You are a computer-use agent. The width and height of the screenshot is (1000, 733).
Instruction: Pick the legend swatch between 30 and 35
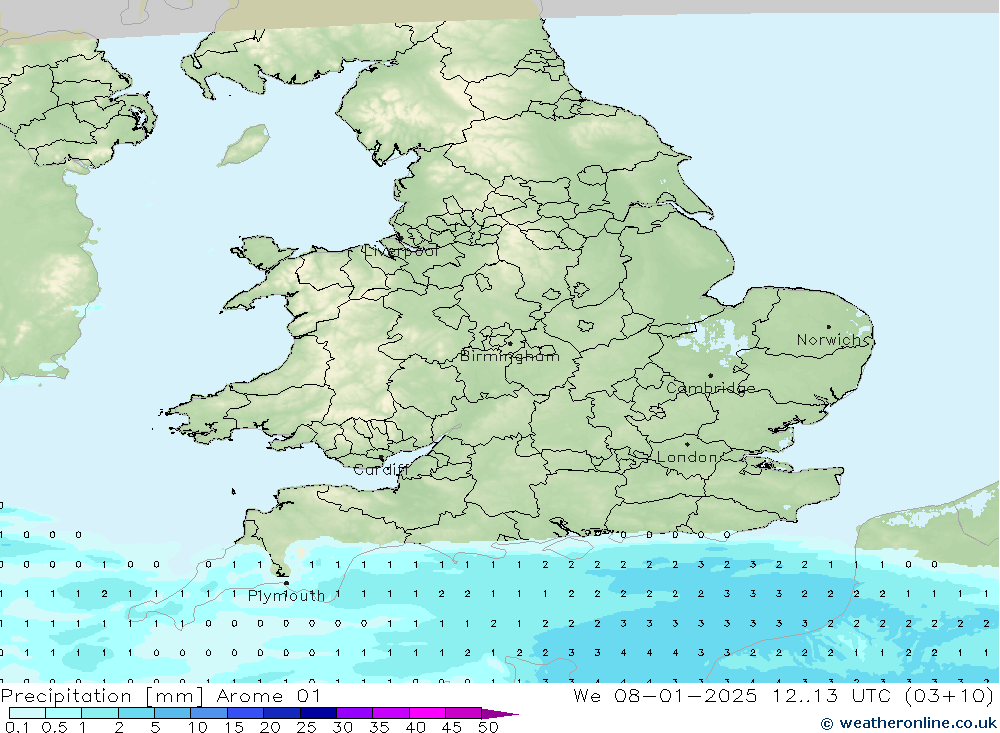point(355,713)
